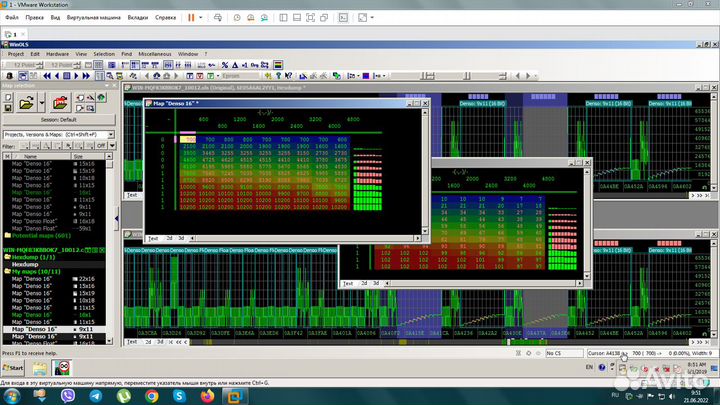
Task: Switch Map Denso 16 window to 3d view
Action: click(x=181, y=238)
